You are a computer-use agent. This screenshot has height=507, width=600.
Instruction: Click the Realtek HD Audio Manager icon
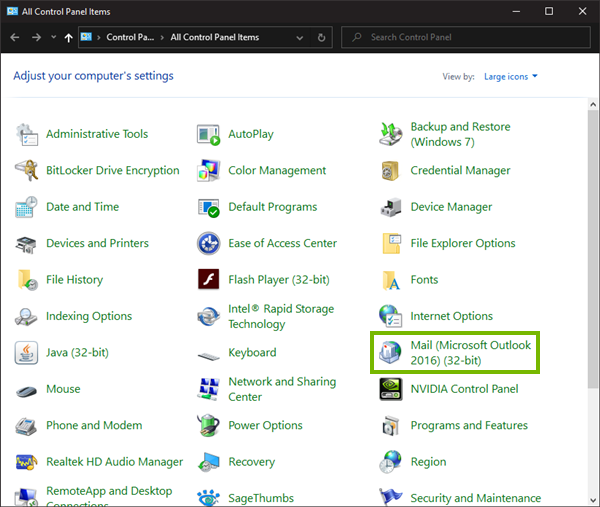point(26,462)
